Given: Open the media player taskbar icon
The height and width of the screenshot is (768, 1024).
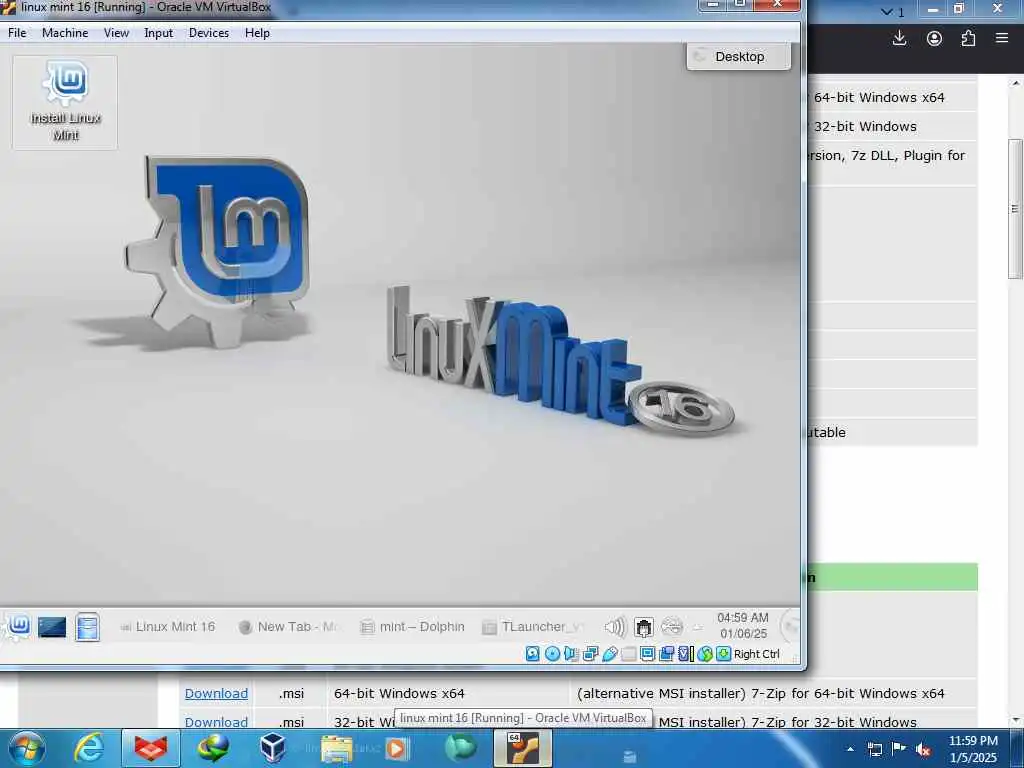Looking at the screenshot, I should (396, 748).
